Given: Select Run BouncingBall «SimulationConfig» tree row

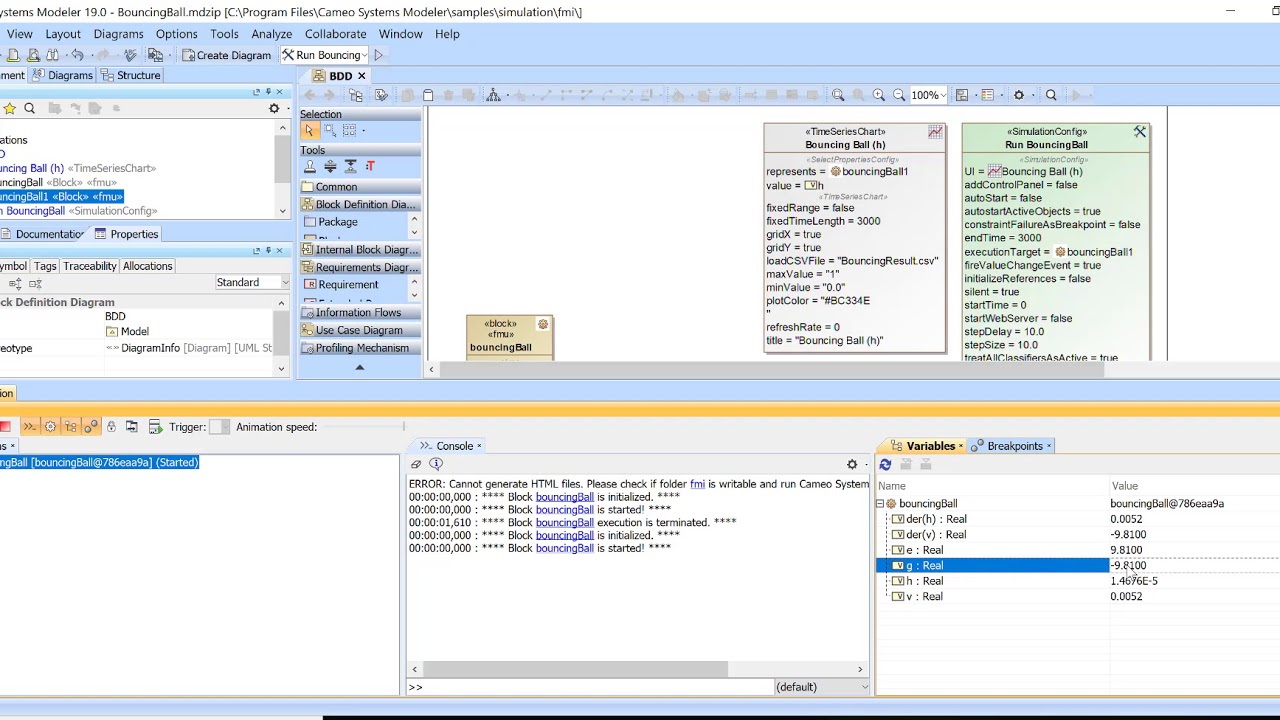Looking at the screenshot, I should click(x=79, y=211).
